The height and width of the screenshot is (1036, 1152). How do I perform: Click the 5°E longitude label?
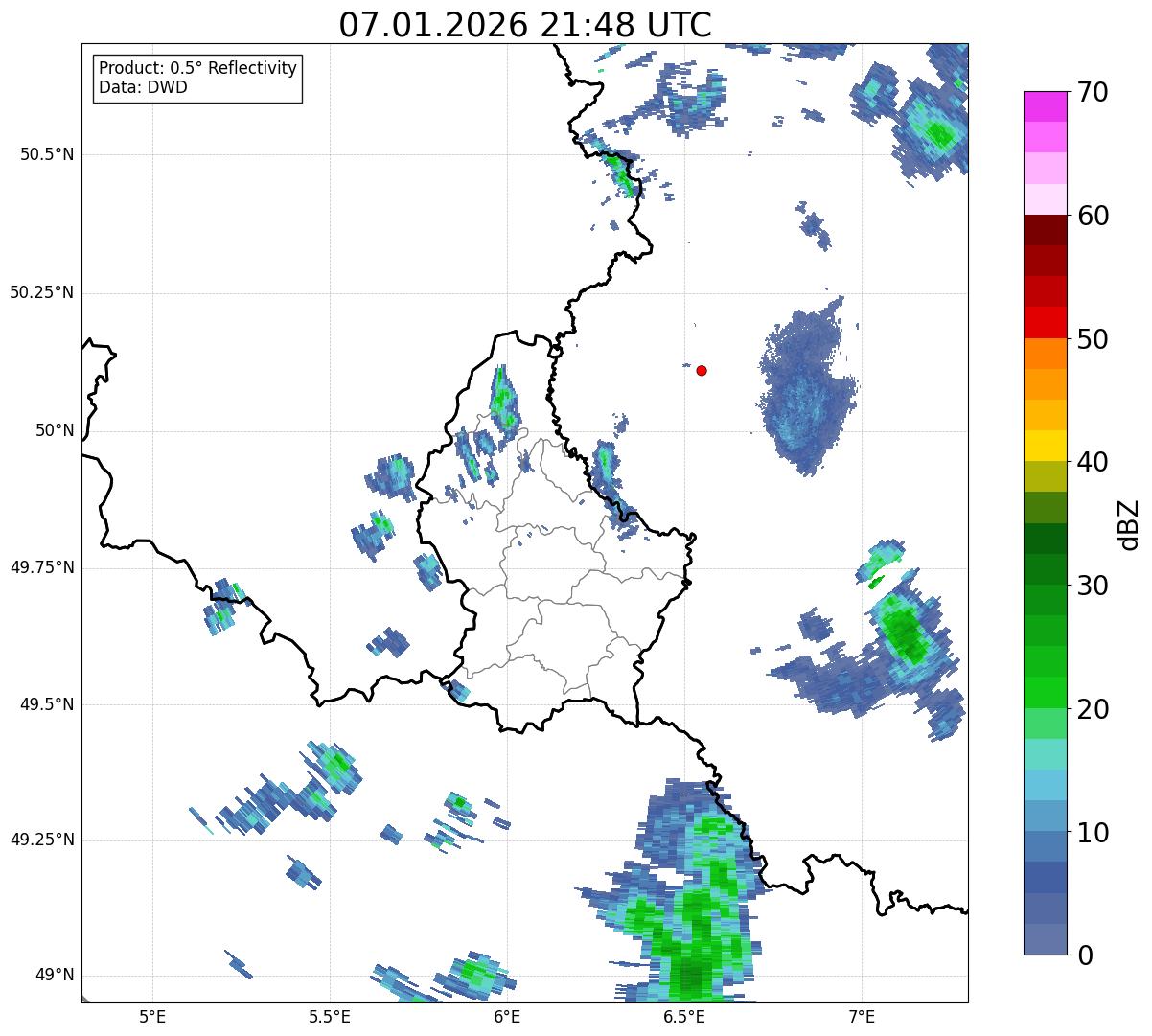pyautogui.click(x=152, y=1016)
